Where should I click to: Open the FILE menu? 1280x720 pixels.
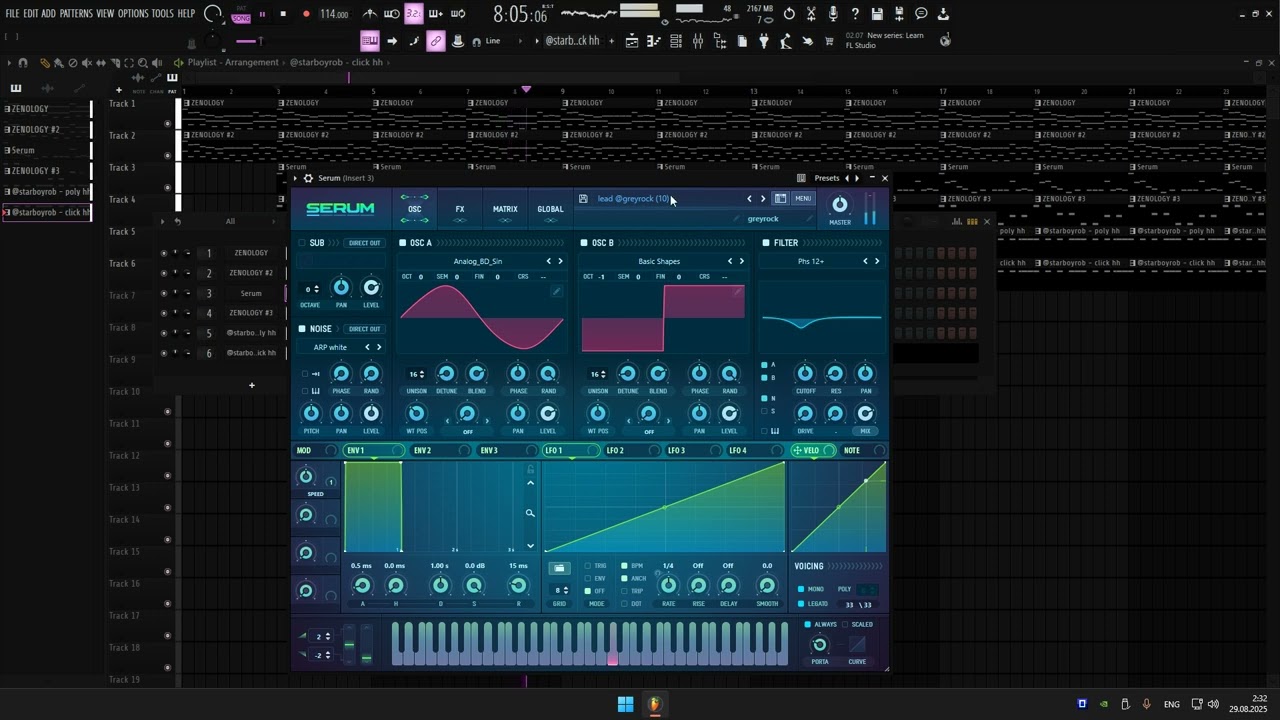click(12, 14)
